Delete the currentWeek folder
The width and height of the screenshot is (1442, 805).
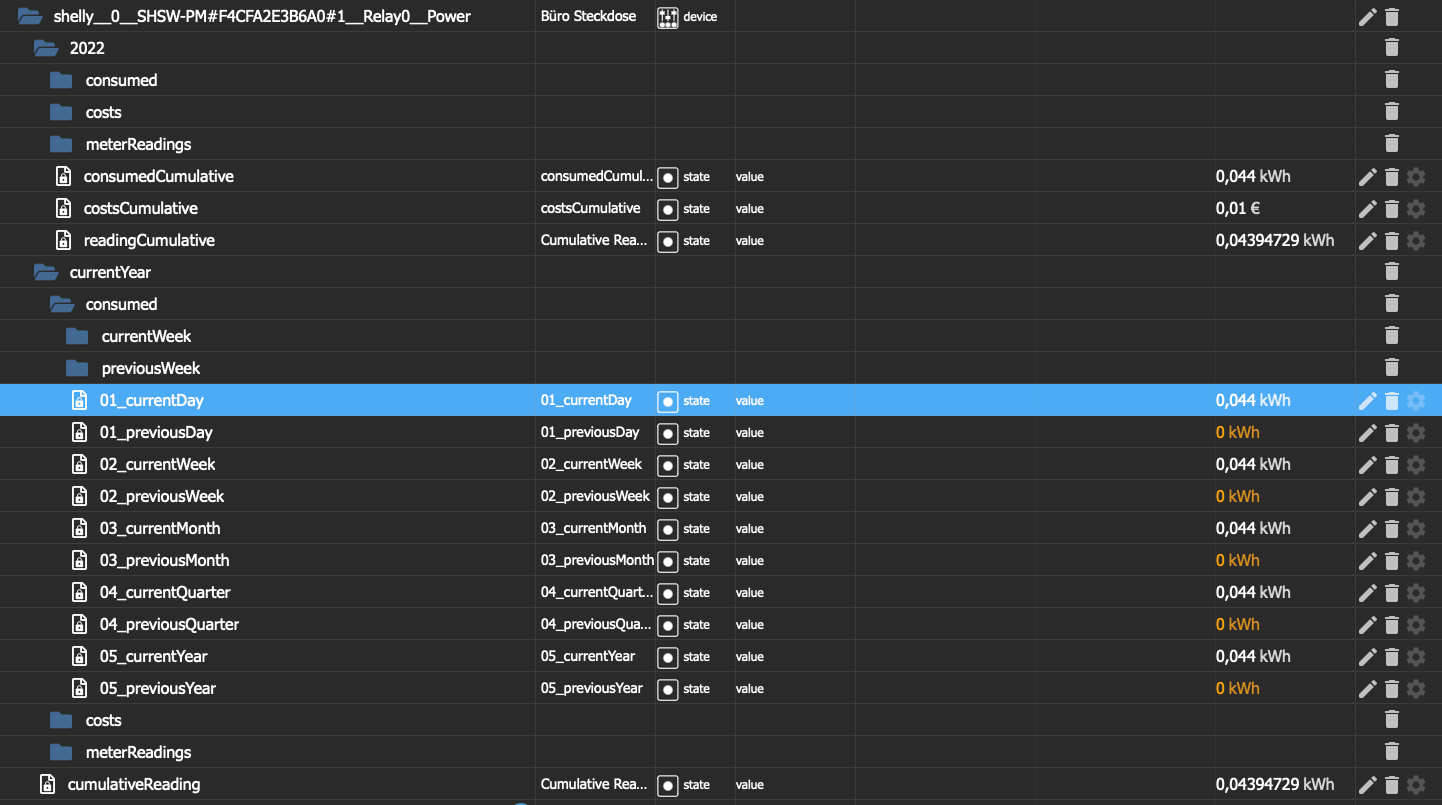1391,335
